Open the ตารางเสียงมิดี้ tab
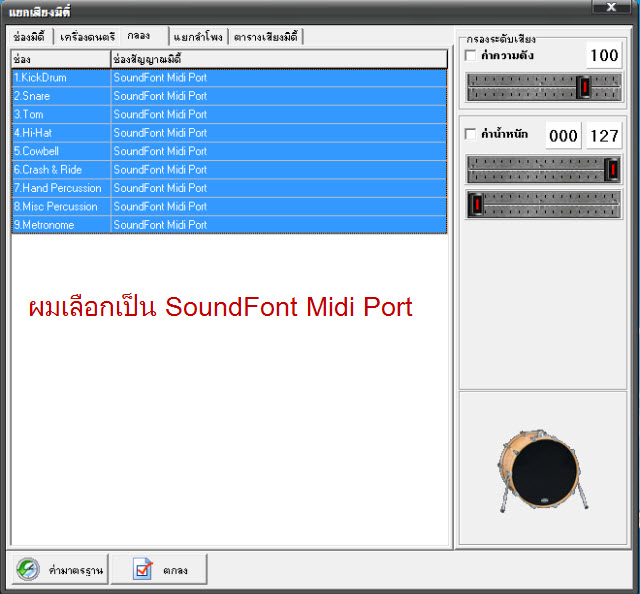Screen dimensions: 640x594 (x=266, y=37)
